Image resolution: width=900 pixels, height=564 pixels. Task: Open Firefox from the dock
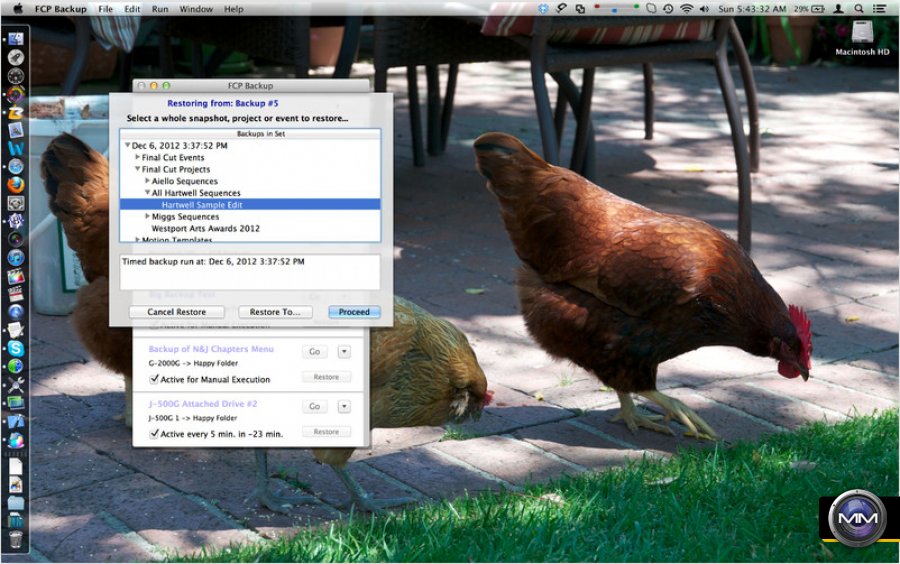(15, 185)
